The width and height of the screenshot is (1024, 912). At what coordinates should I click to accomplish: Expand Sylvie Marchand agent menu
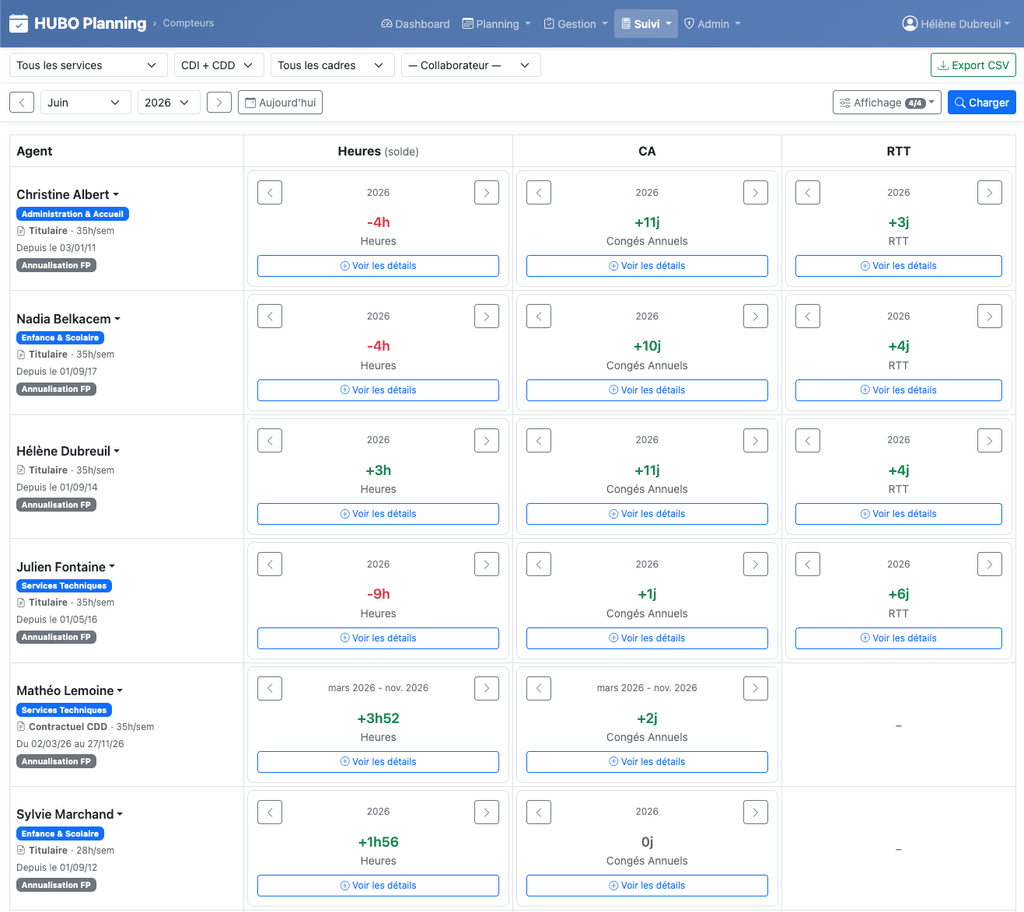click(69, 814)
